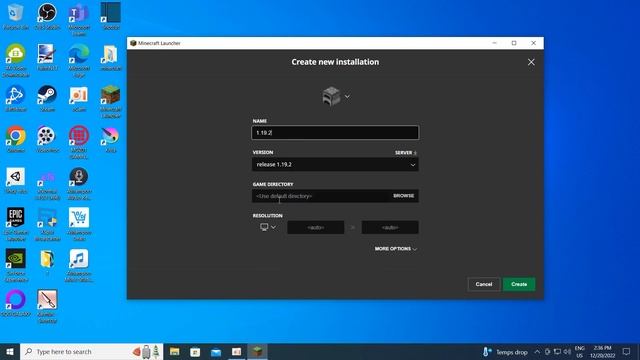Click Minecraft Launcher taskbar button
Screen dimensions: 640x360
[257, 351]
